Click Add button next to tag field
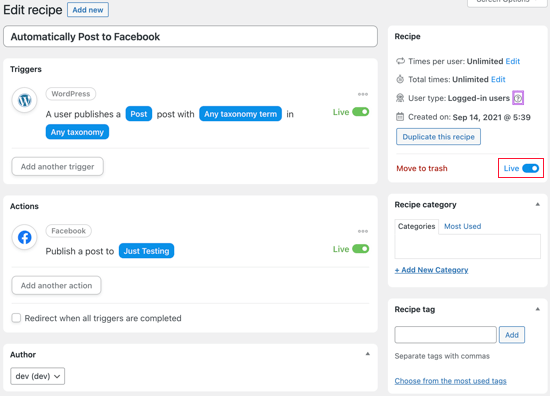The height and width of the screenshot is (396, 550). [x=512, y=335]
